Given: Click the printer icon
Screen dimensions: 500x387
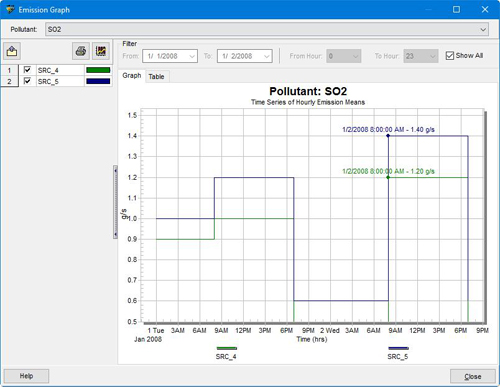Looking at the screenshot, I should point(81,51).
